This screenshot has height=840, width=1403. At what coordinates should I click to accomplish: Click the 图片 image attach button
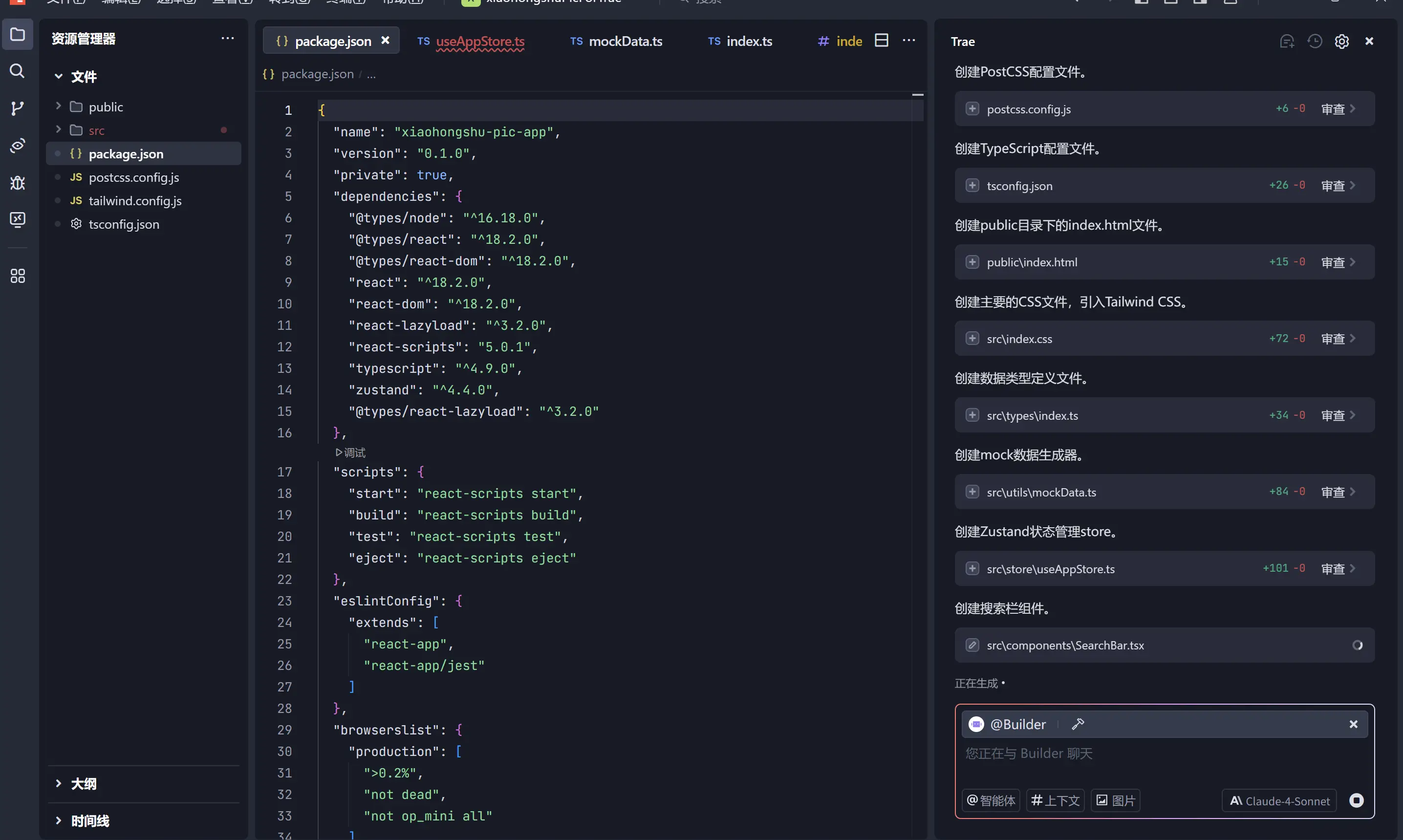[1116, 800]
